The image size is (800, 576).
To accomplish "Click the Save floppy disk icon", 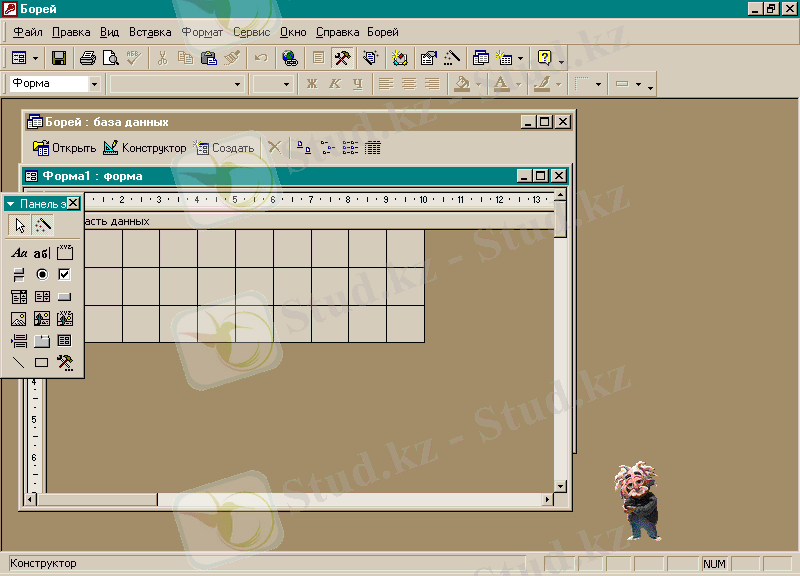I will click(59, 58).
